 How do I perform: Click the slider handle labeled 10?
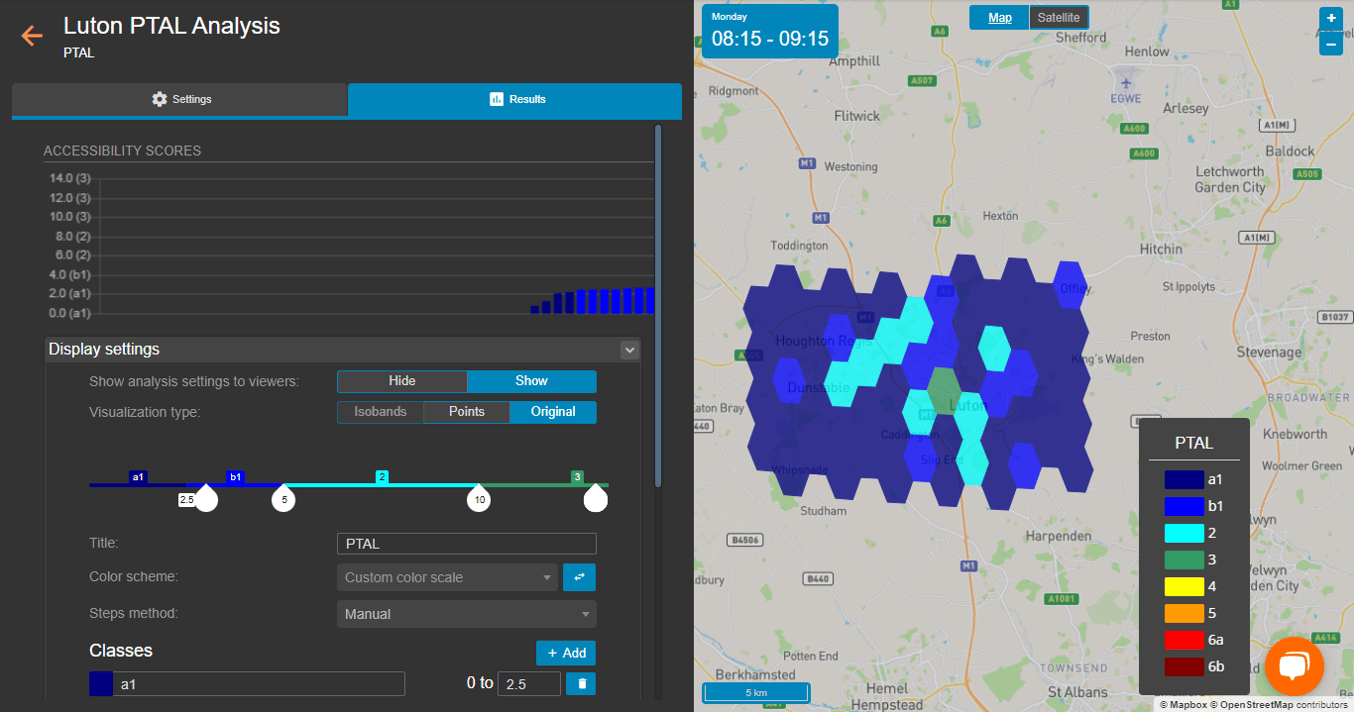(x=479, y=499)
